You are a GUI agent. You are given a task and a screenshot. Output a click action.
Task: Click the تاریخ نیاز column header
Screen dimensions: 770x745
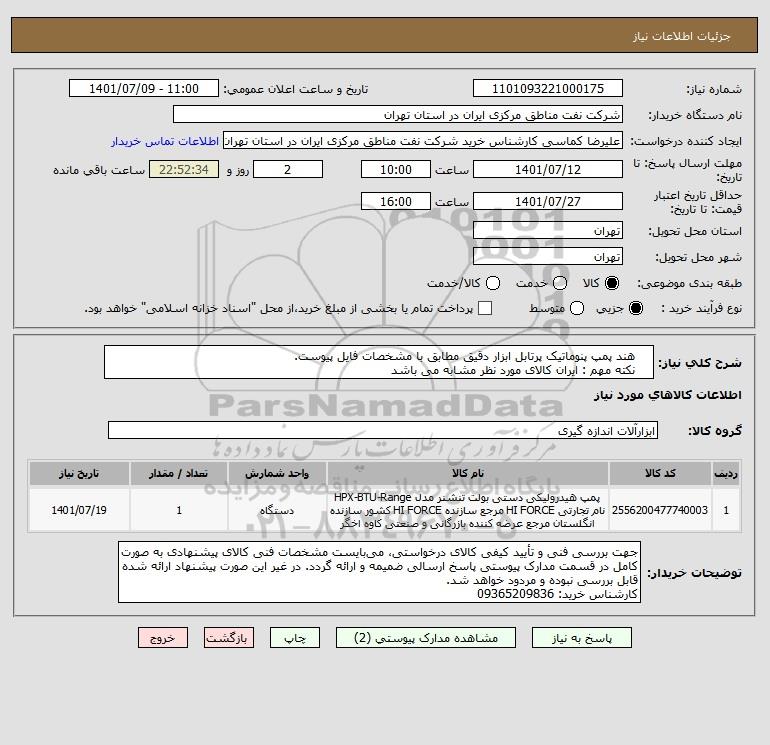point(79,473)
